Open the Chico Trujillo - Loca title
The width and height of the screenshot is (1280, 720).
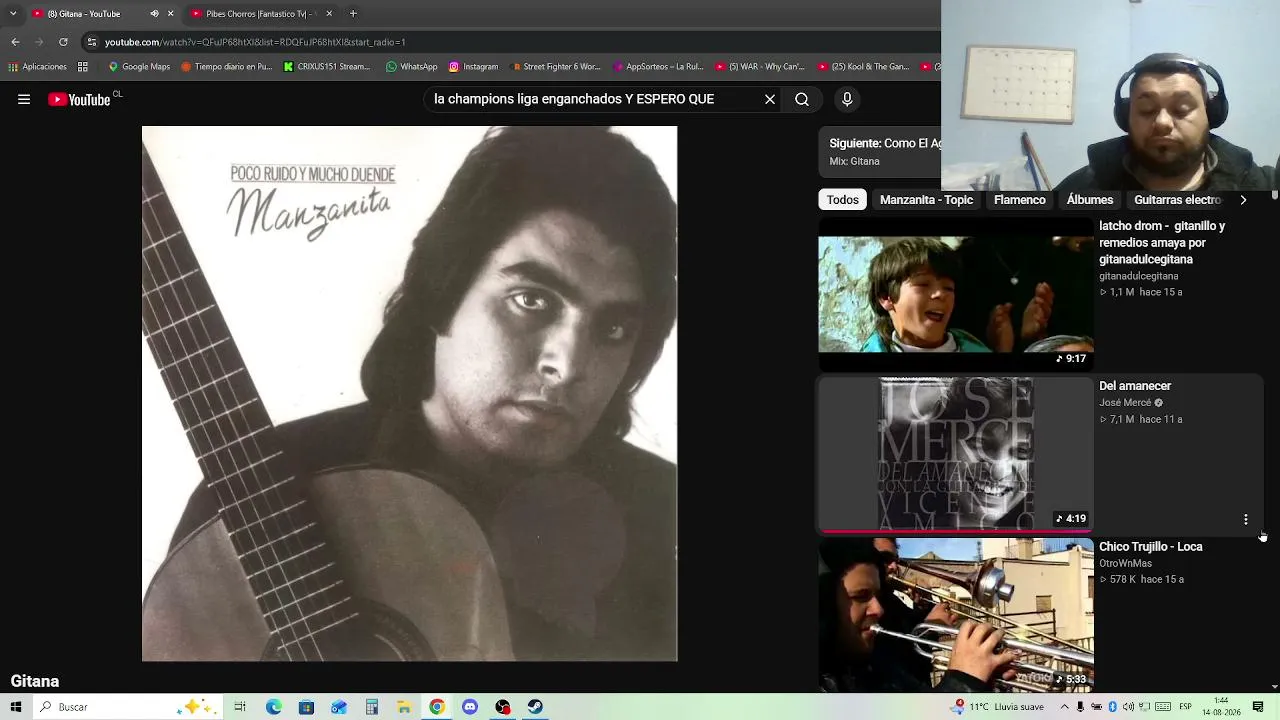tap(1151, 547)
